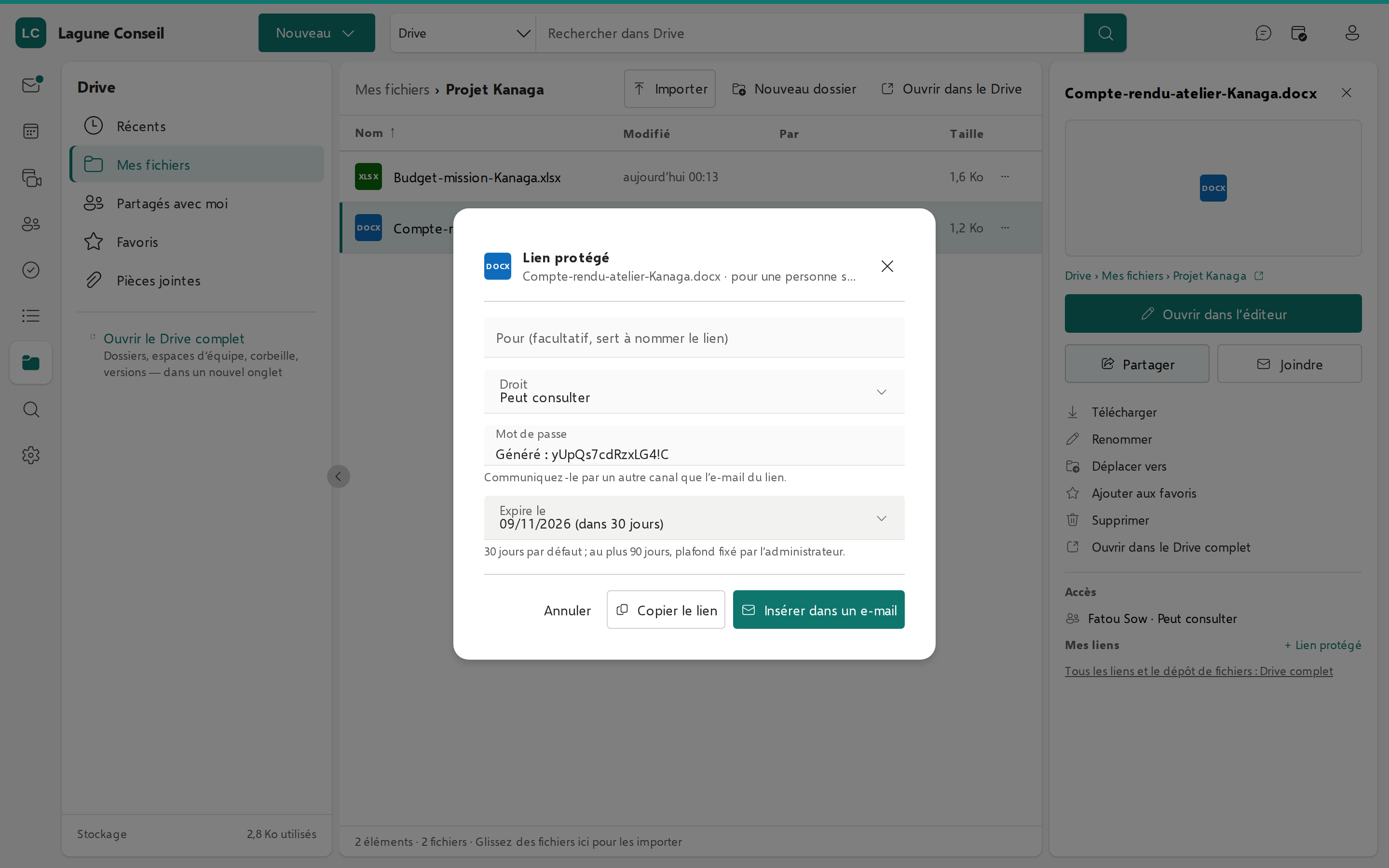This screenshot has height=868, width=1389.
Task: Select Récents in Drive sidebar
Action: (x=197, y=126)
